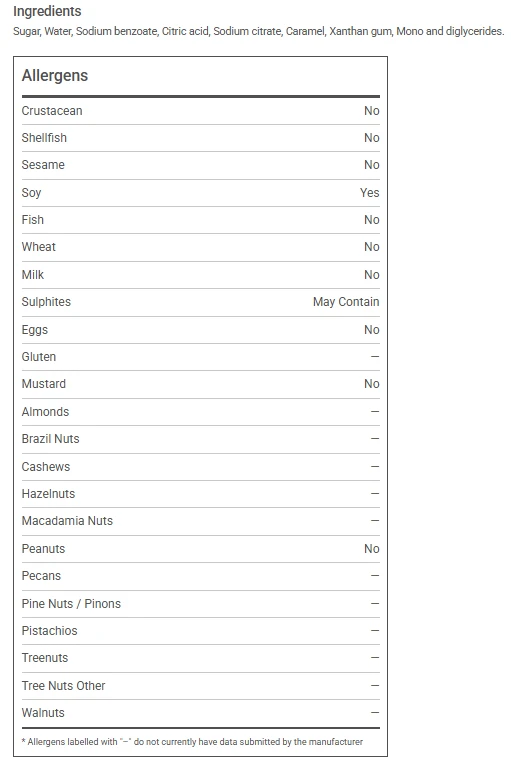Click the 'No' value for Milk
Viewport: 511px width, 764px height.
pyautogui.click(x=372, y=275)
